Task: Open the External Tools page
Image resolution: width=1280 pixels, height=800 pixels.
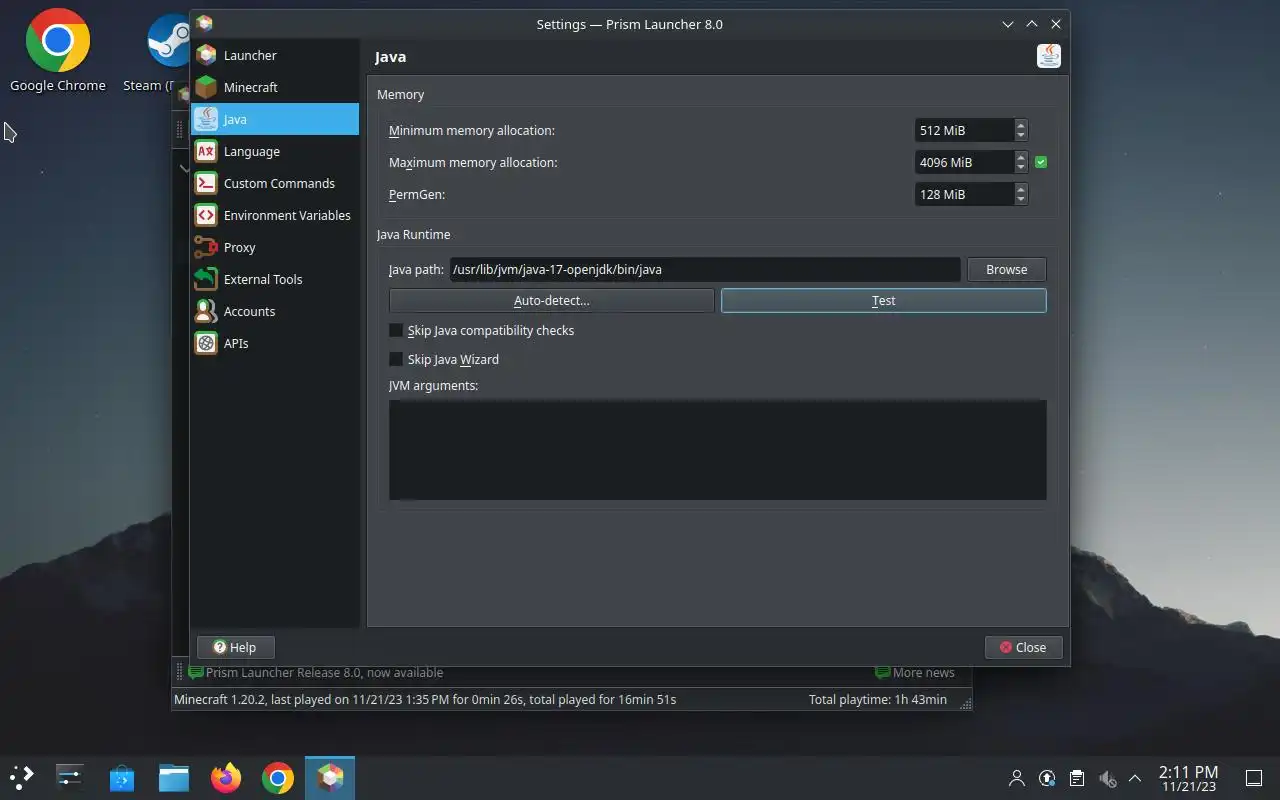Action: point(274,279)
